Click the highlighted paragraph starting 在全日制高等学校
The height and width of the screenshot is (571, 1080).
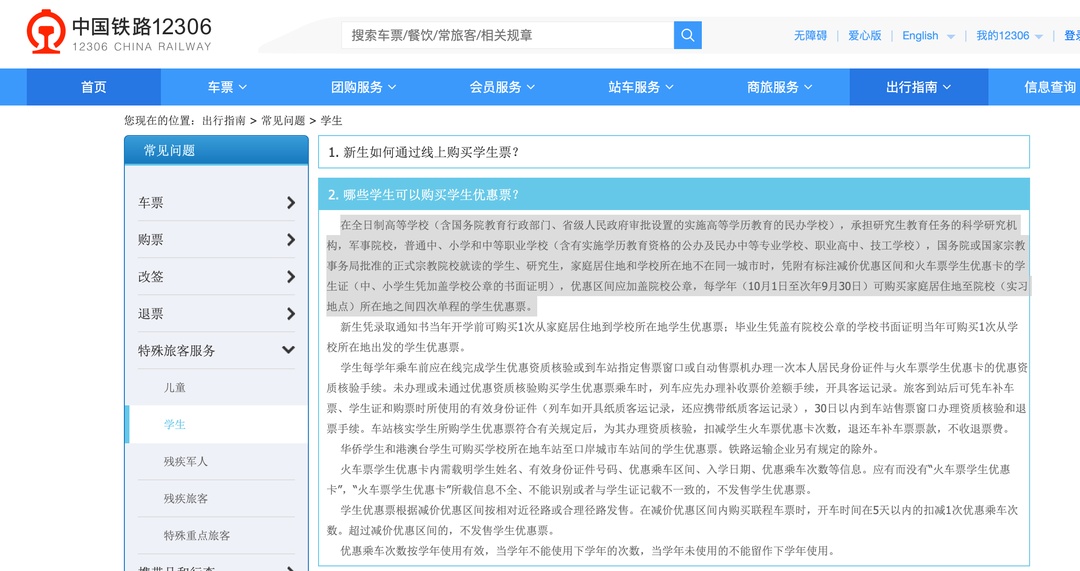678,265
